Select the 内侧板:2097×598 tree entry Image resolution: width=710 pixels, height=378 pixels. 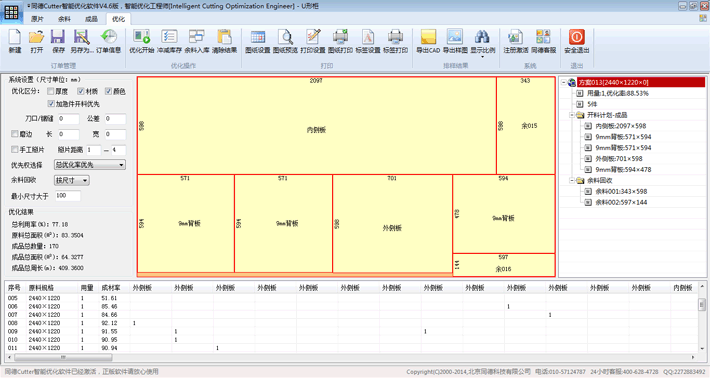[x=621, y=126]
